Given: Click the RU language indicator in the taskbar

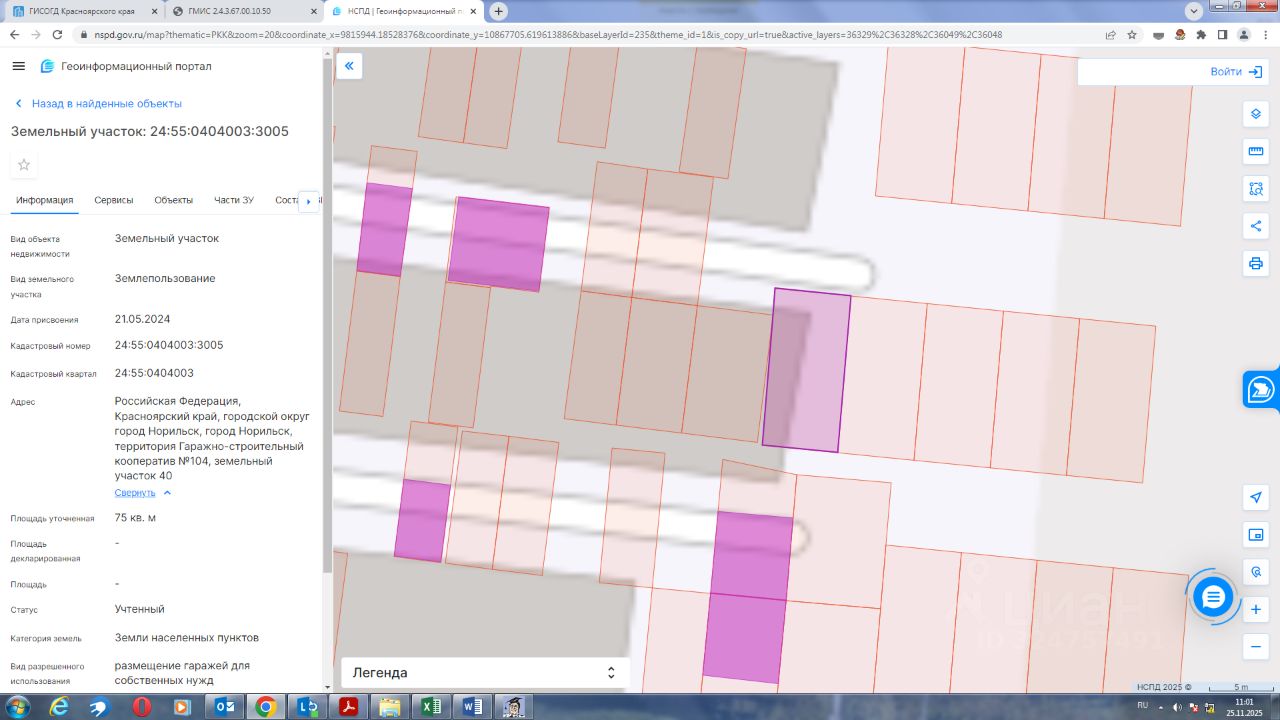Looking at the screenshot, I should [1143, 707].
